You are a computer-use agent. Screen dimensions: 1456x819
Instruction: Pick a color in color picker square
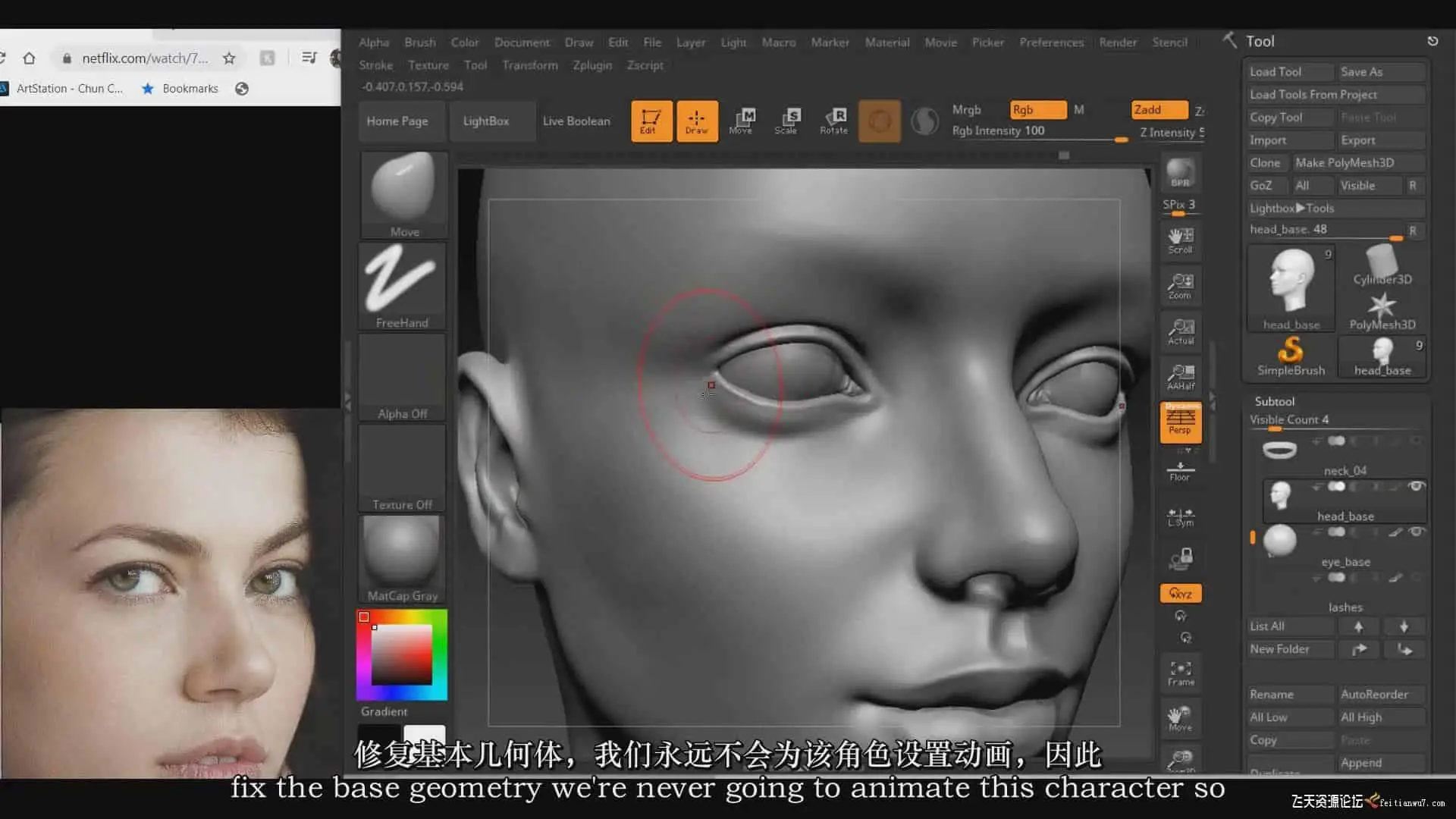[401, 654]
